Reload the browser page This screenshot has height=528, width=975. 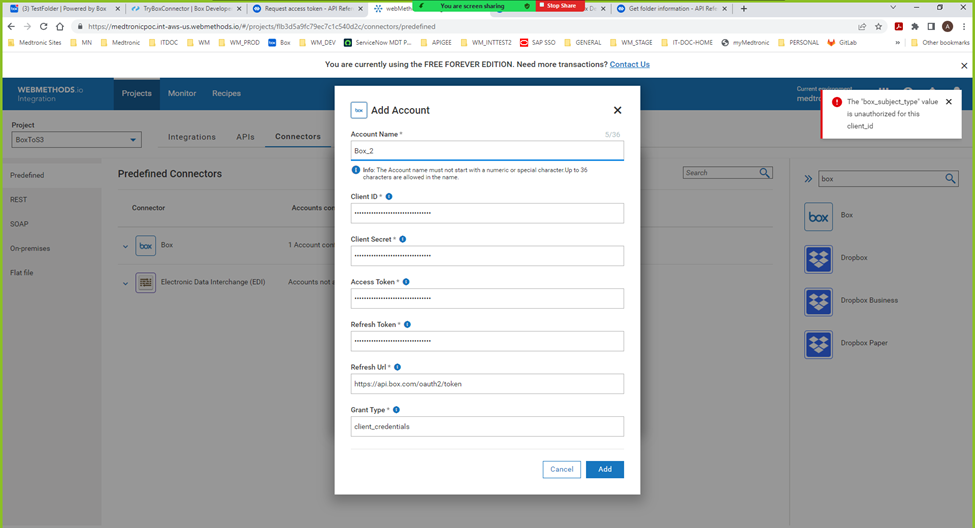(44, 26)
